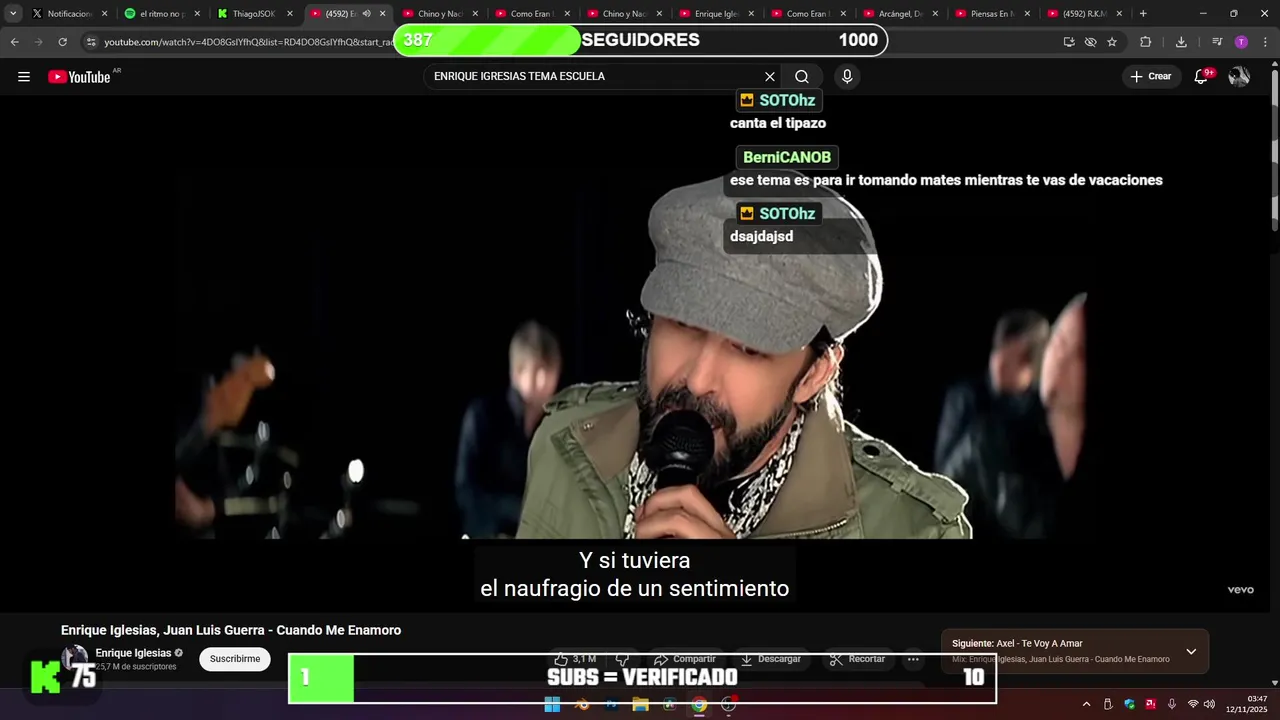Image resolution: width=1280 pixels, height=720 pixels.
Task: Open the taskbar microphone tray icon
Action: coord(1172,705)
